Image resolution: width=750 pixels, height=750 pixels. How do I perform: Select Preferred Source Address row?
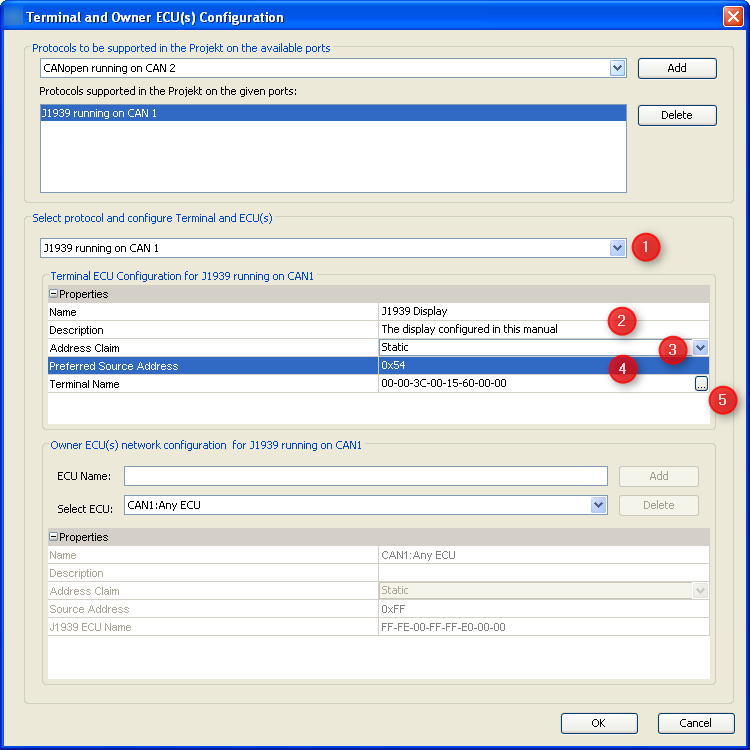pos(378,366)
